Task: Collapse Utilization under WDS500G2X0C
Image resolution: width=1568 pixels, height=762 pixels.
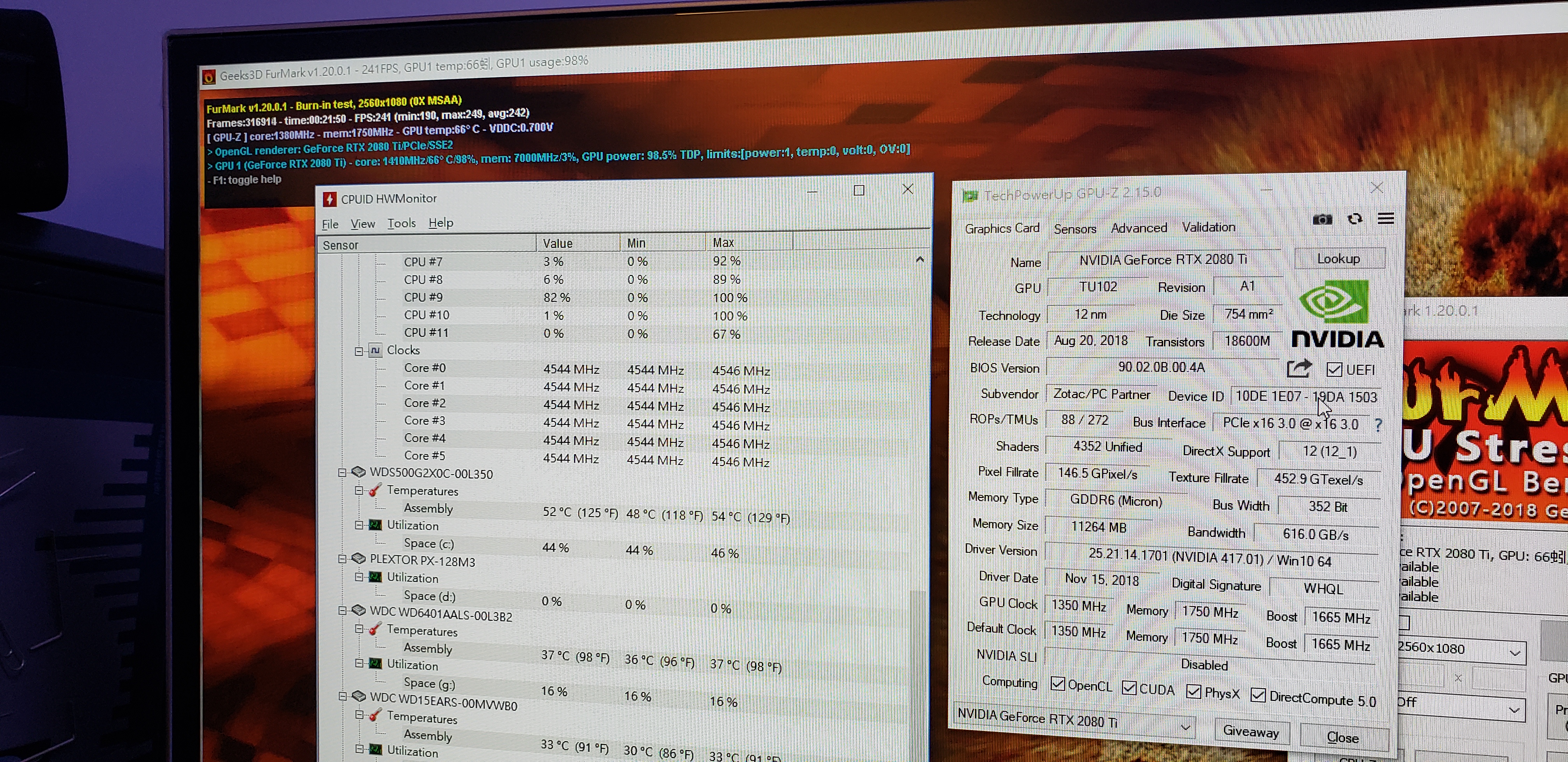Action: 359,525
